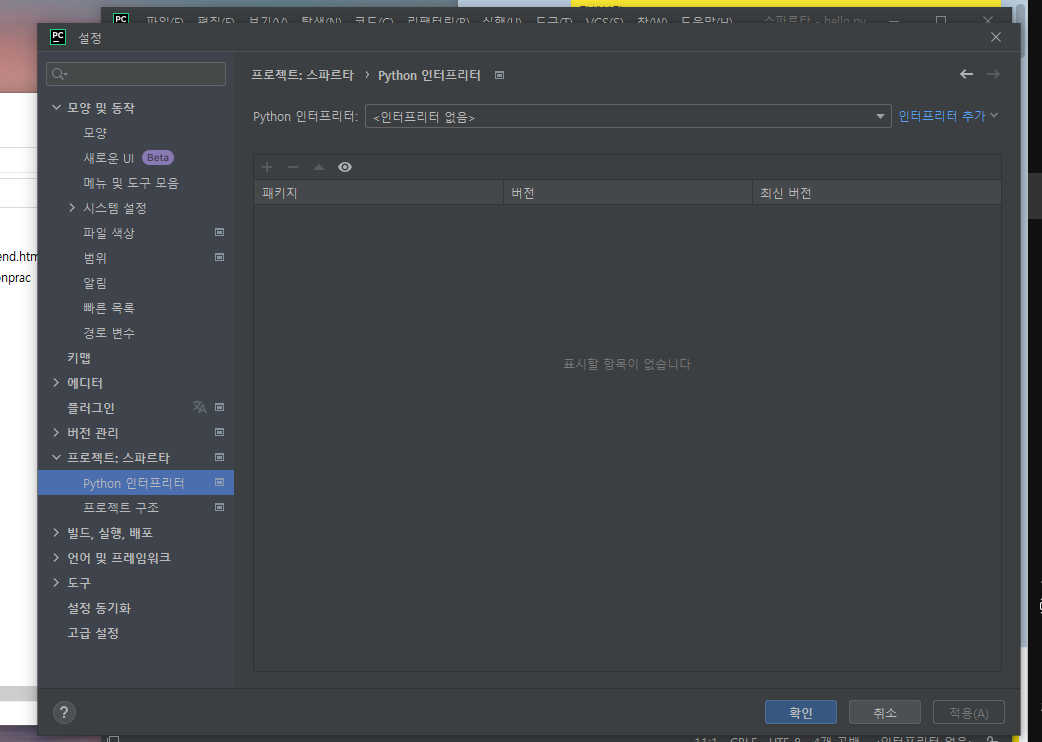This screenshot has height=742, width=1042.
Task: Expand the 언어 및 프레임워크 section
Action: (56, 557)
